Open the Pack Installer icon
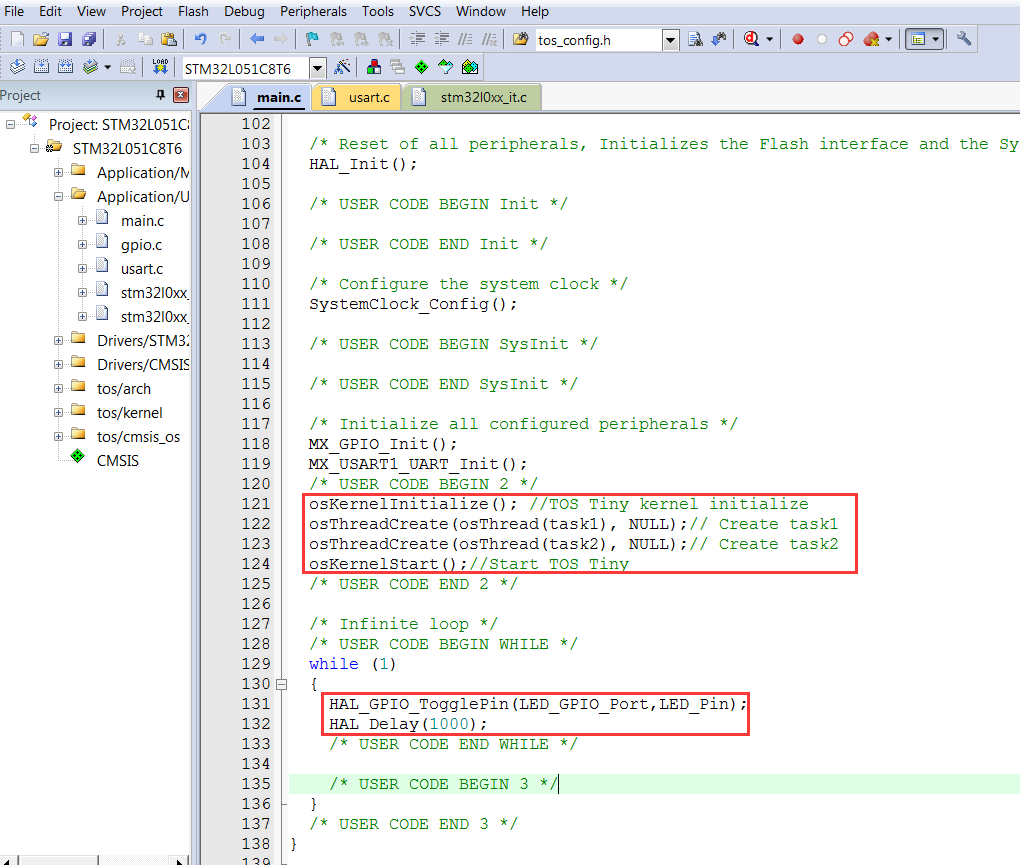 [x=470, y=67]
